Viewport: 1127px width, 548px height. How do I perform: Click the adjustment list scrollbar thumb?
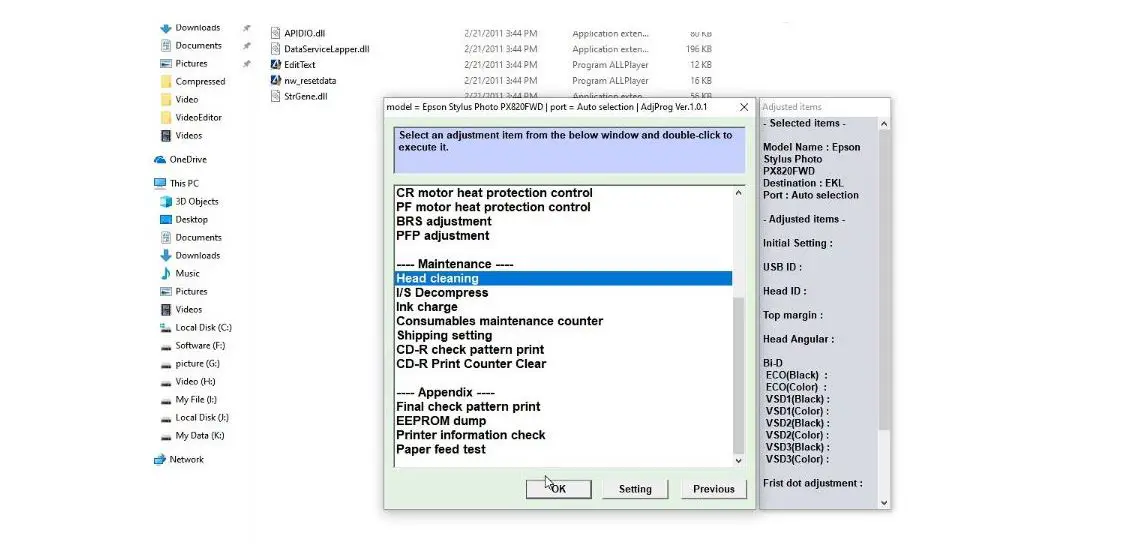739,374
